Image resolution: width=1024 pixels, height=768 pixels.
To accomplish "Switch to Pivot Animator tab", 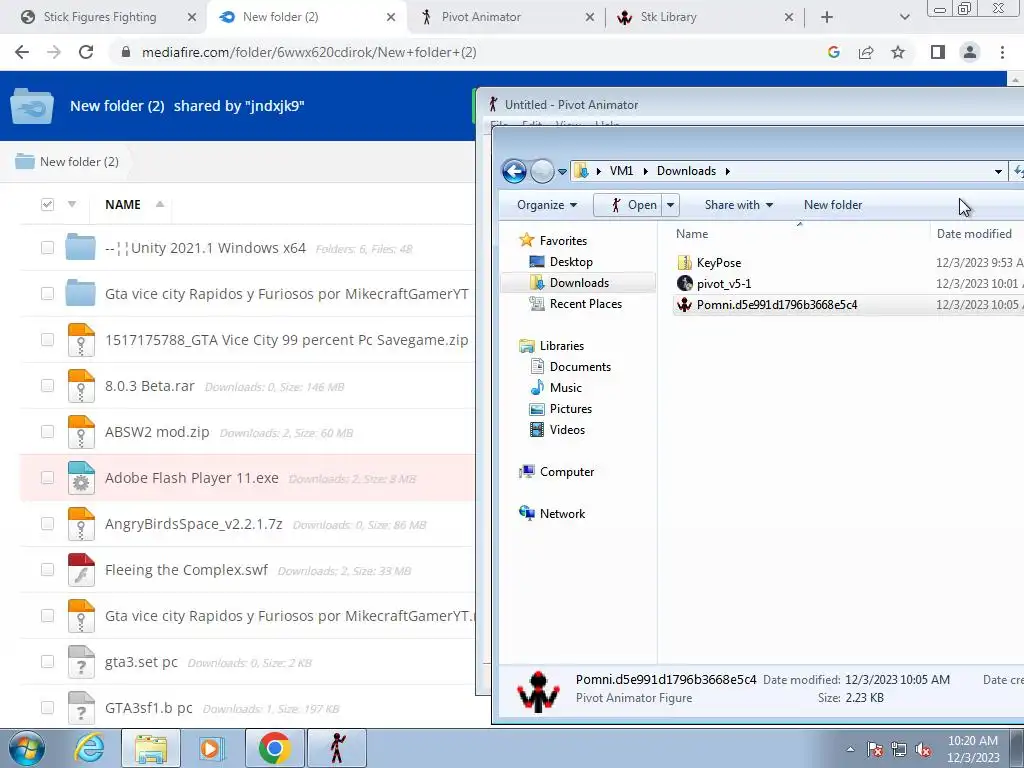I will point(481,17).
